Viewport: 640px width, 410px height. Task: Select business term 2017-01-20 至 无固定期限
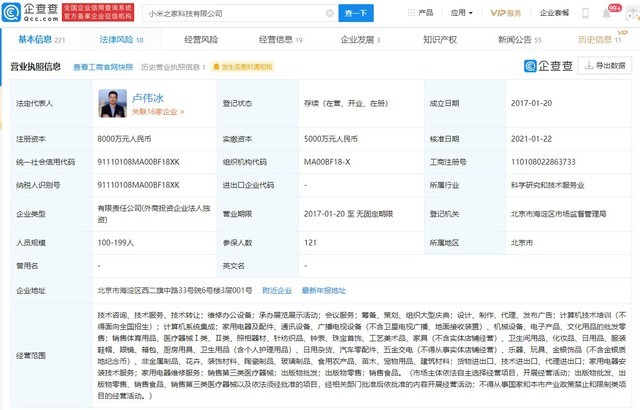tap(348, 214)
